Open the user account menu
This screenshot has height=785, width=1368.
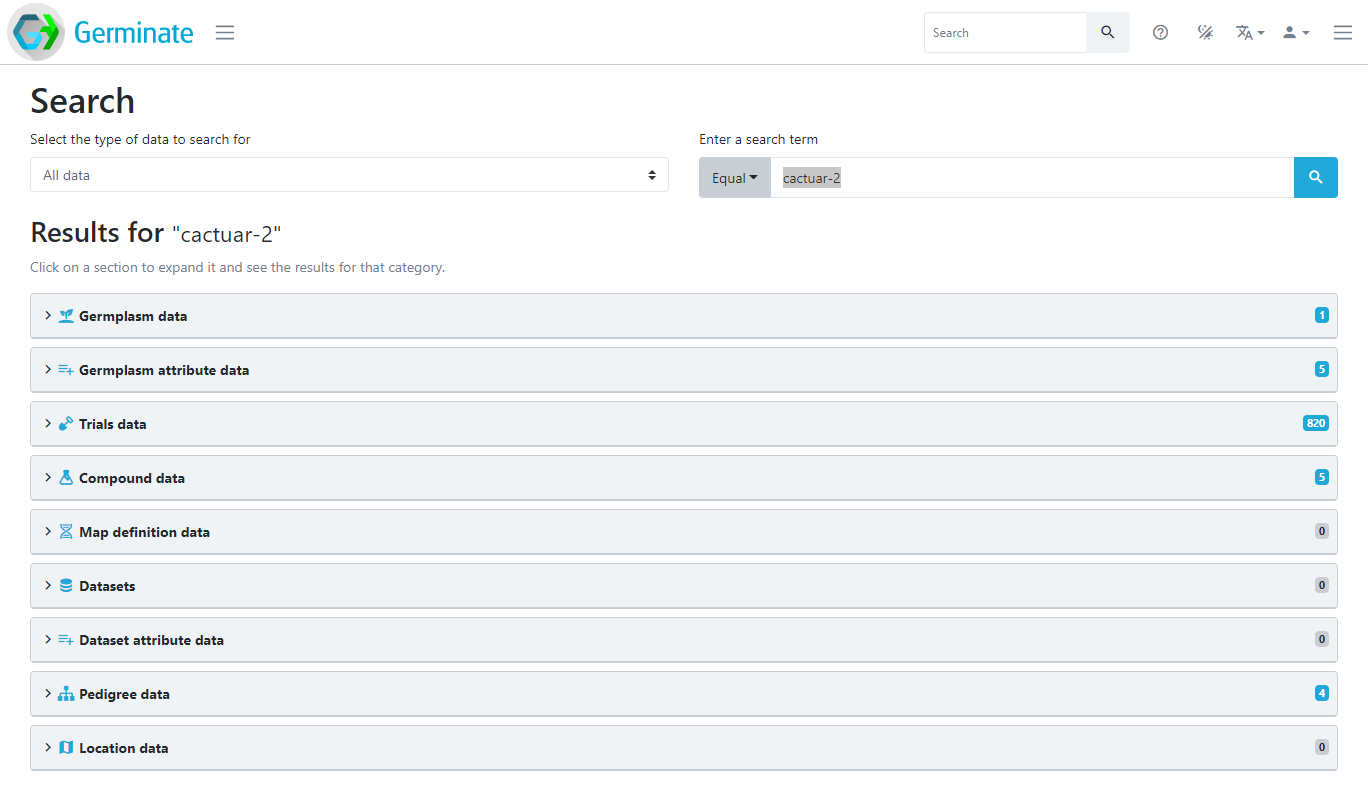pyautogui.click(x=1295, y=32)
